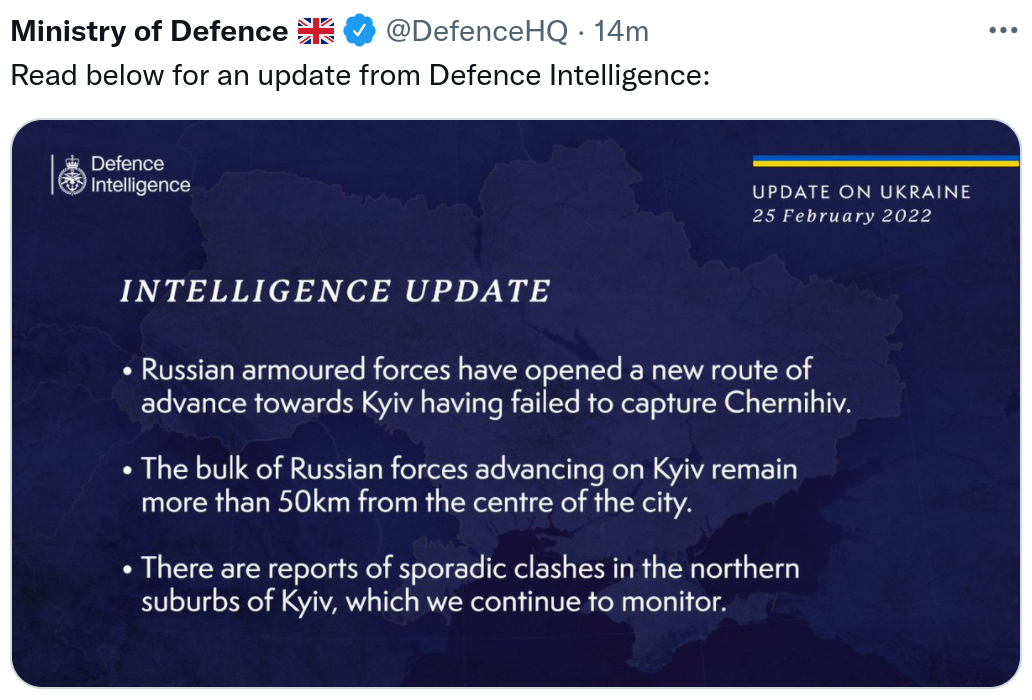The width and height of the screenshot is (1032, 700).
Task: Visit the @DefenceHQ handle
Action: (x=476, y=32)
